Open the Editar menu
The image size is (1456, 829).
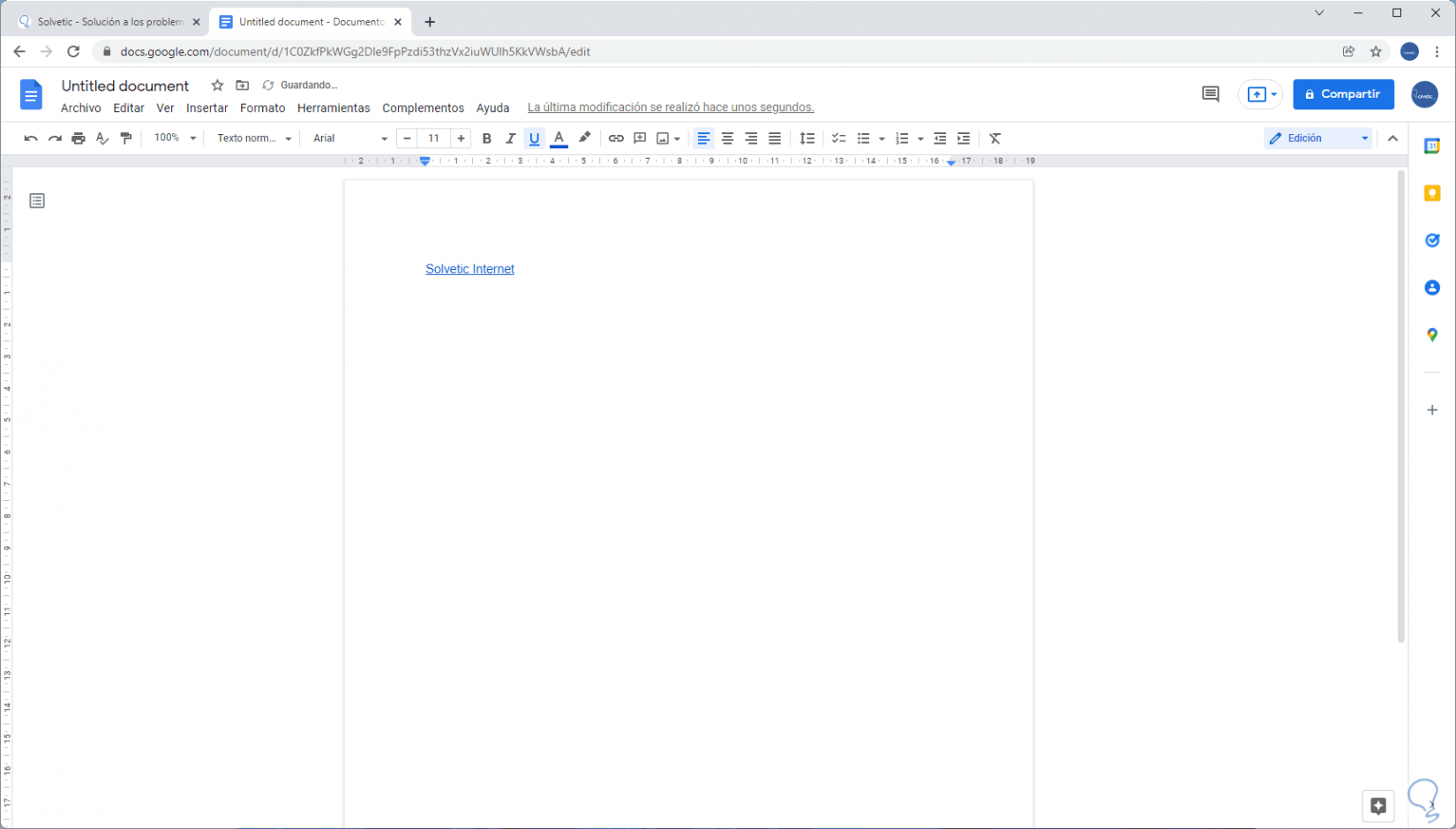point(129,108)
